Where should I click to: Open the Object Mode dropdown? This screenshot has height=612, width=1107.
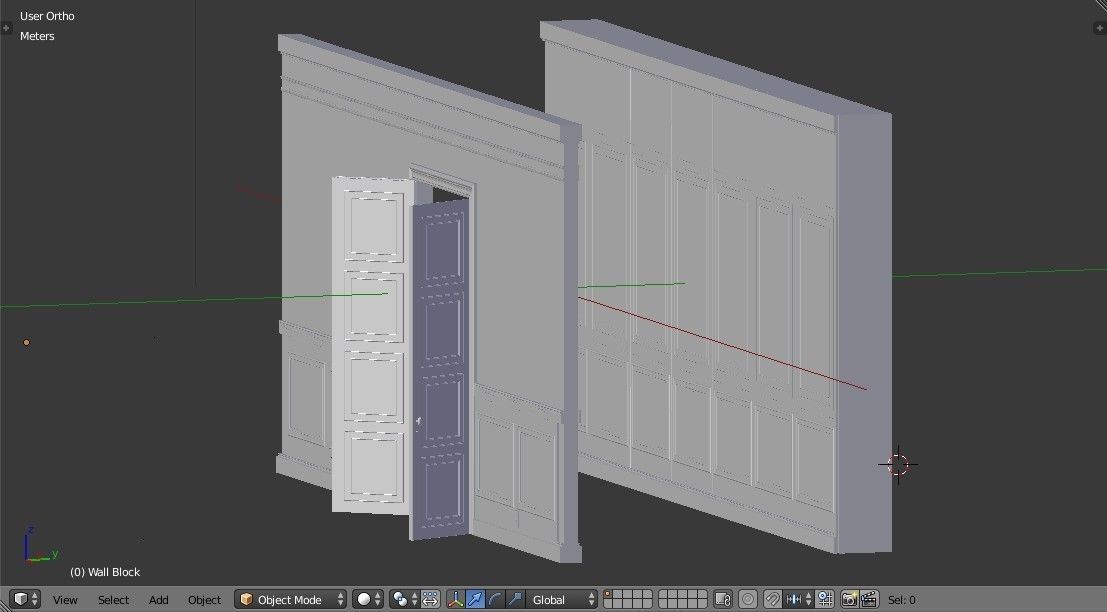290,599
